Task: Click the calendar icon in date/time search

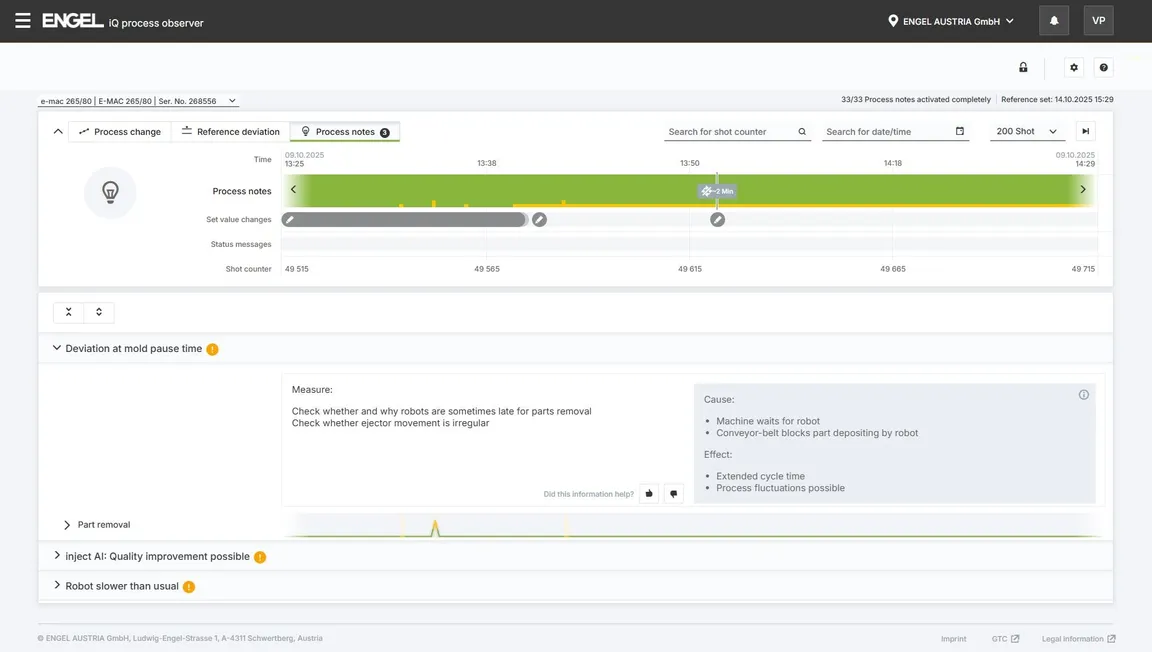Action: pos(960,132)
